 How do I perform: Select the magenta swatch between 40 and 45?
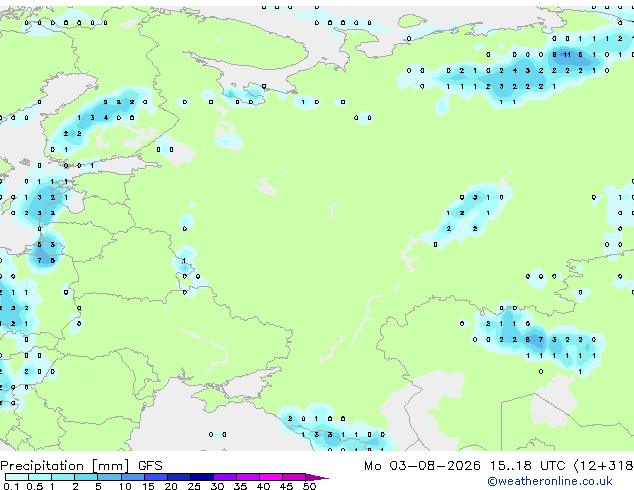click(271, 477)
